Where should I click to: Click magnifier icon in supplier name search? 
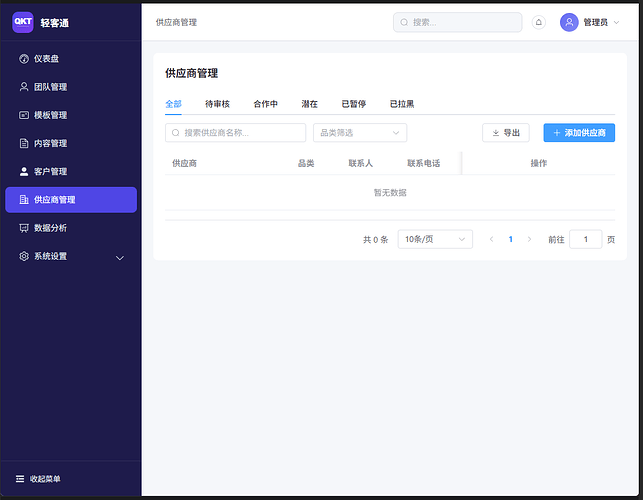pyautogui.click(x=176, y=132)
